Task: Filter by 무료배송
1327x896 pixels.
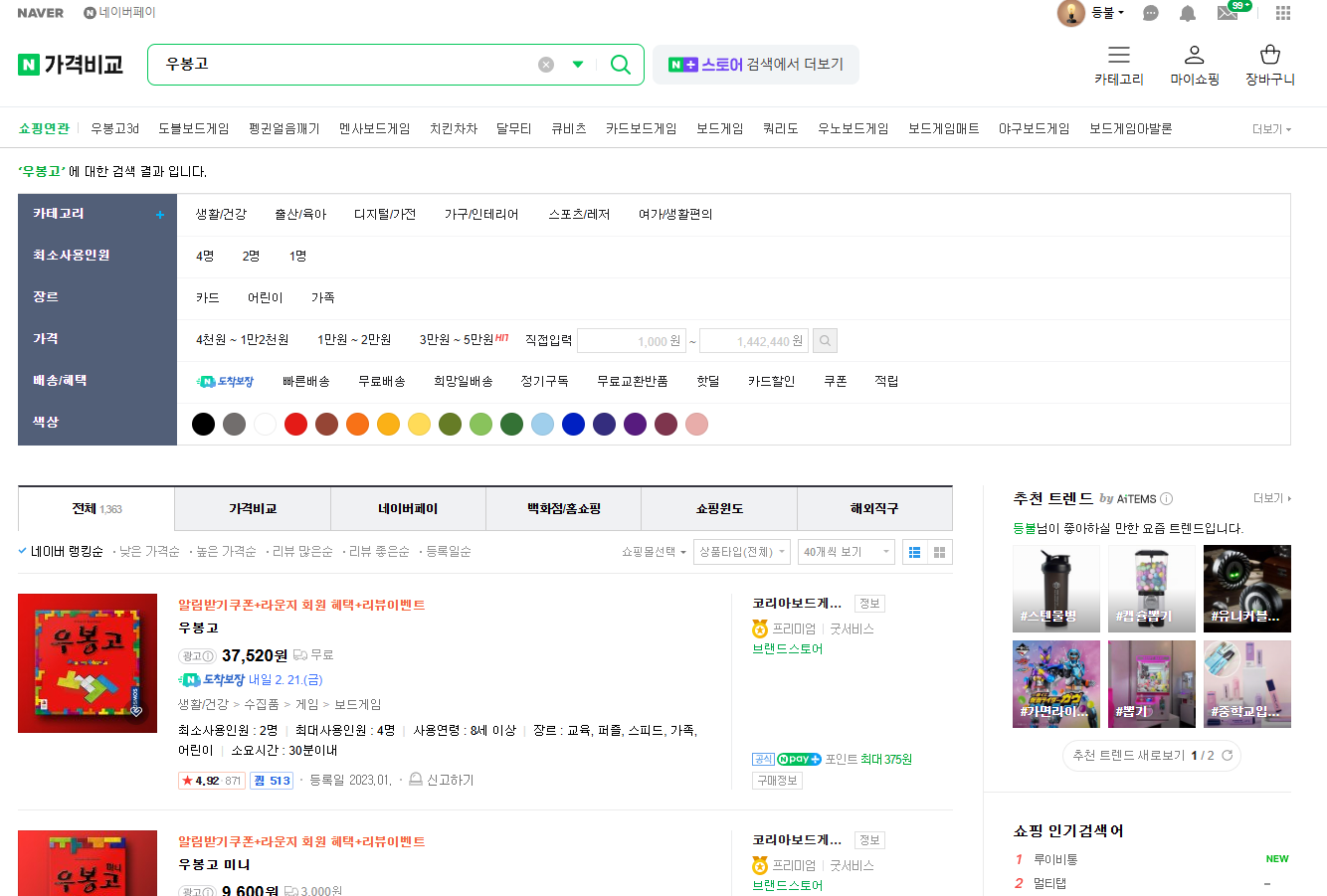Action: (x=382, y=382)
